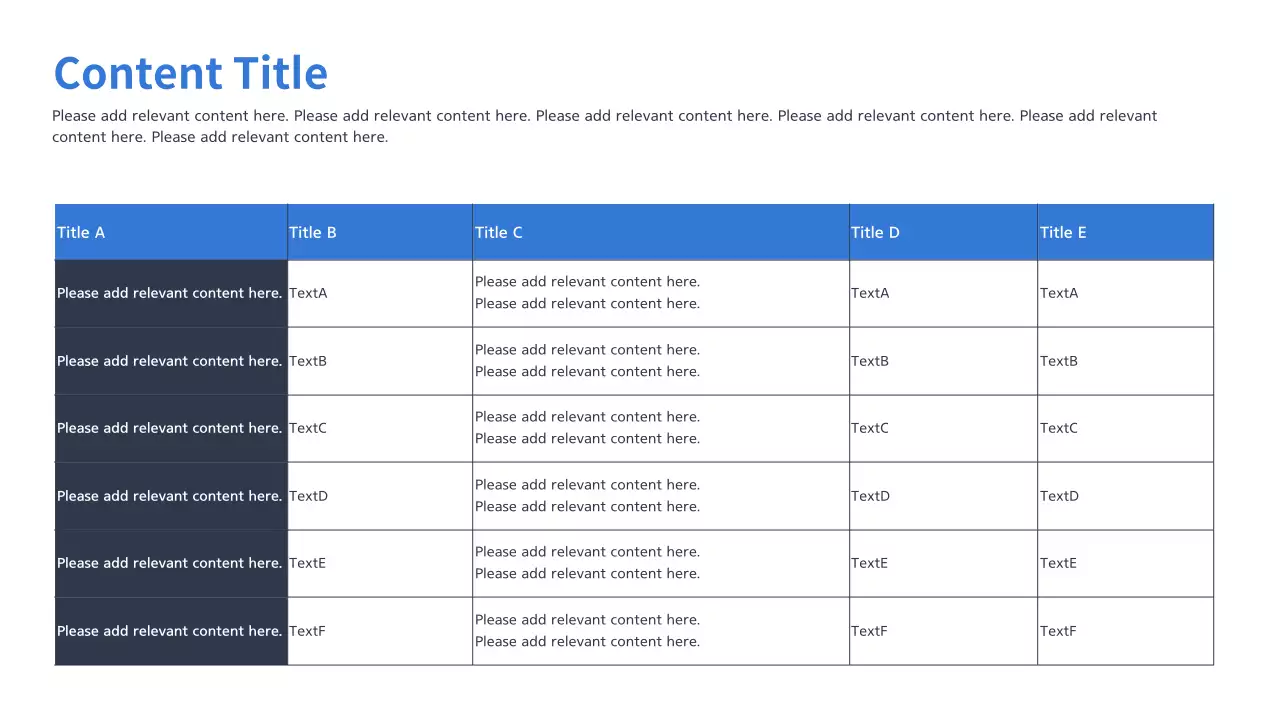
Task: Select TextD in the Title B column
Action: tap(308, 496)
